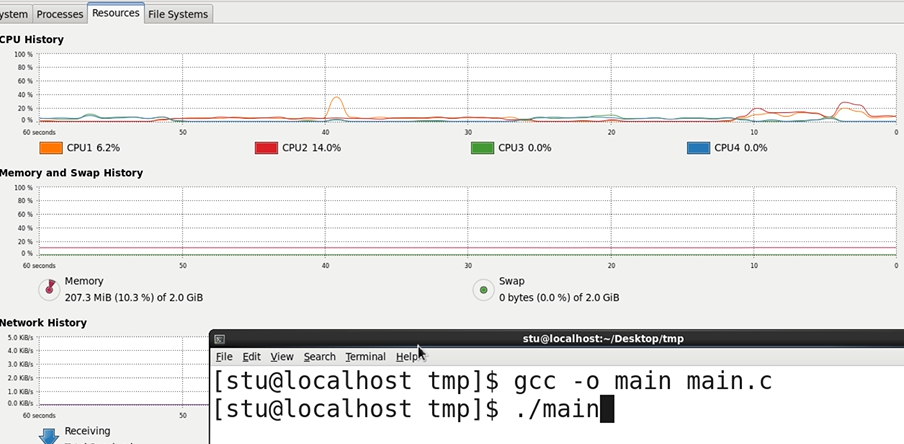Click the terminal window title bar icon
The height and width of the screenshot is (444, 904).
(x=220, y=339)
